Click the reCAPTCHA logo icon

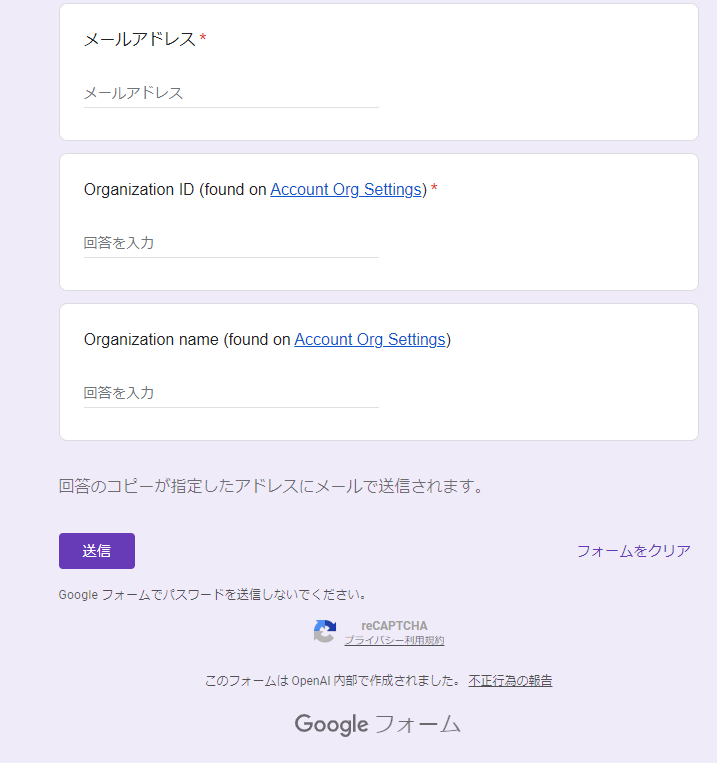click(x=324, y=631)
